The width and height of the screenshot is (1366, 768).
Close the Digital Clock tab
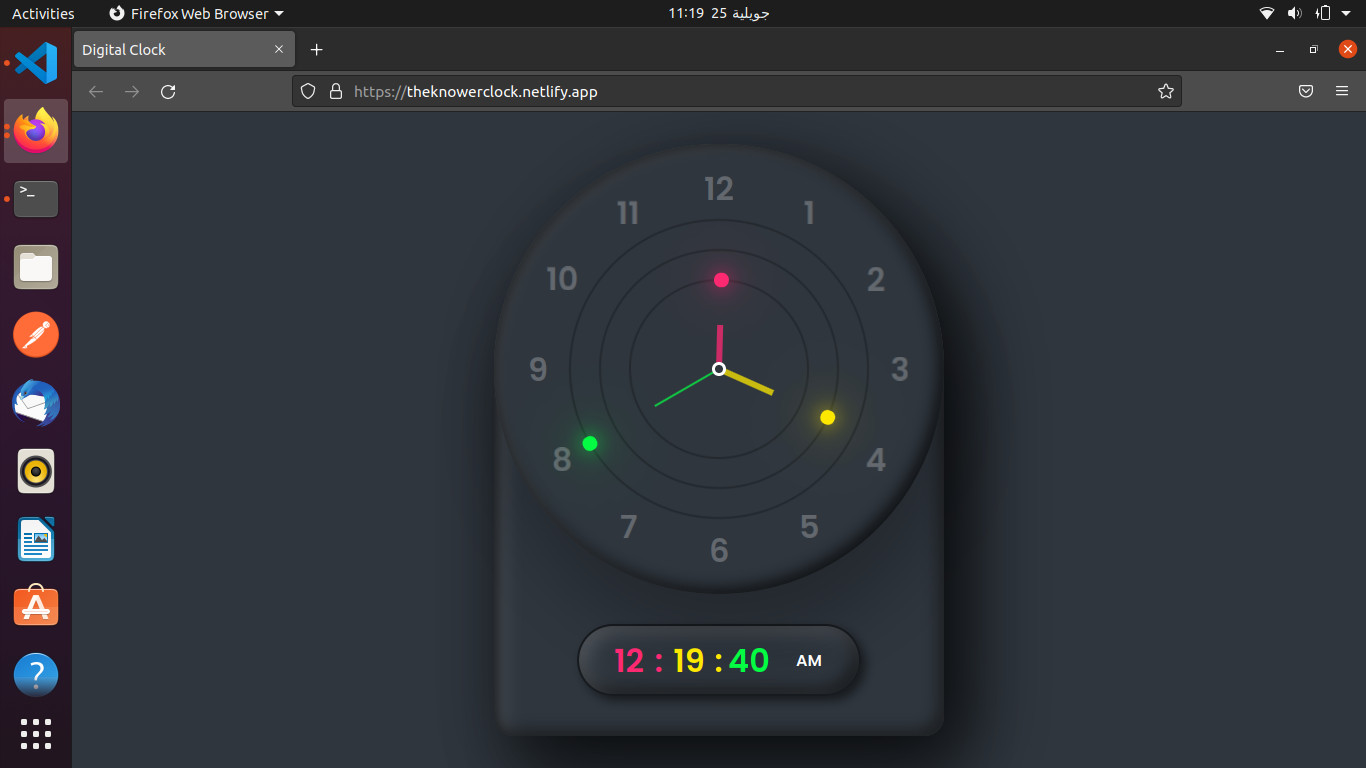pos(279,50)
